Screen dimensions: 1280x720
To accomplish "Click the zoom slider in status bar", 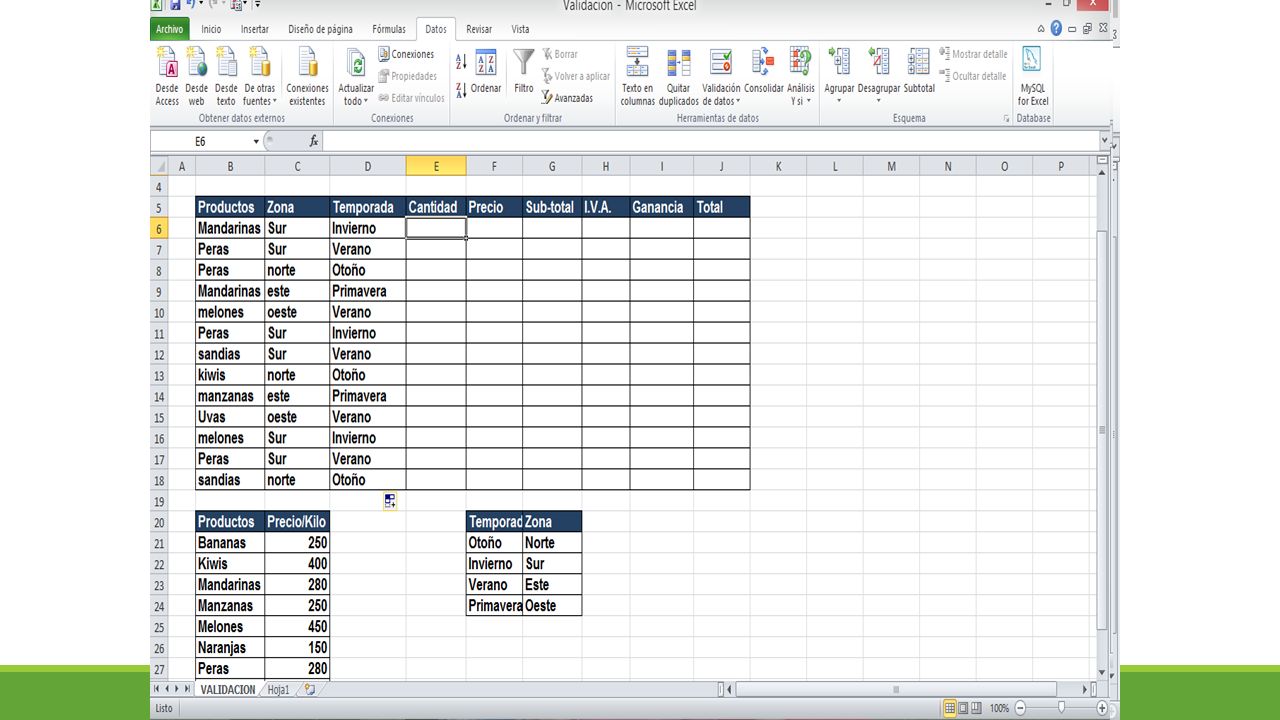I will (1060, 708).
